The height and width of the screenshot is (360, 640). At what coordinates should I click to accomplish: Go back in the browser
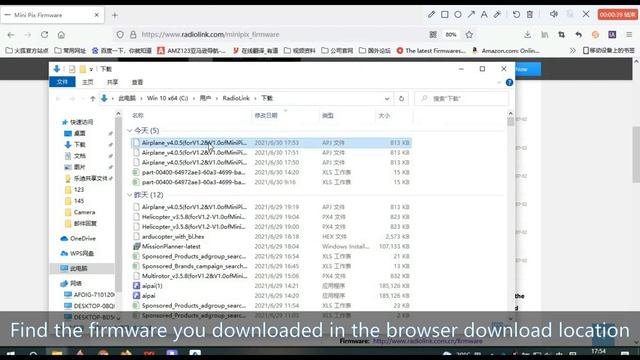(11, 35)
